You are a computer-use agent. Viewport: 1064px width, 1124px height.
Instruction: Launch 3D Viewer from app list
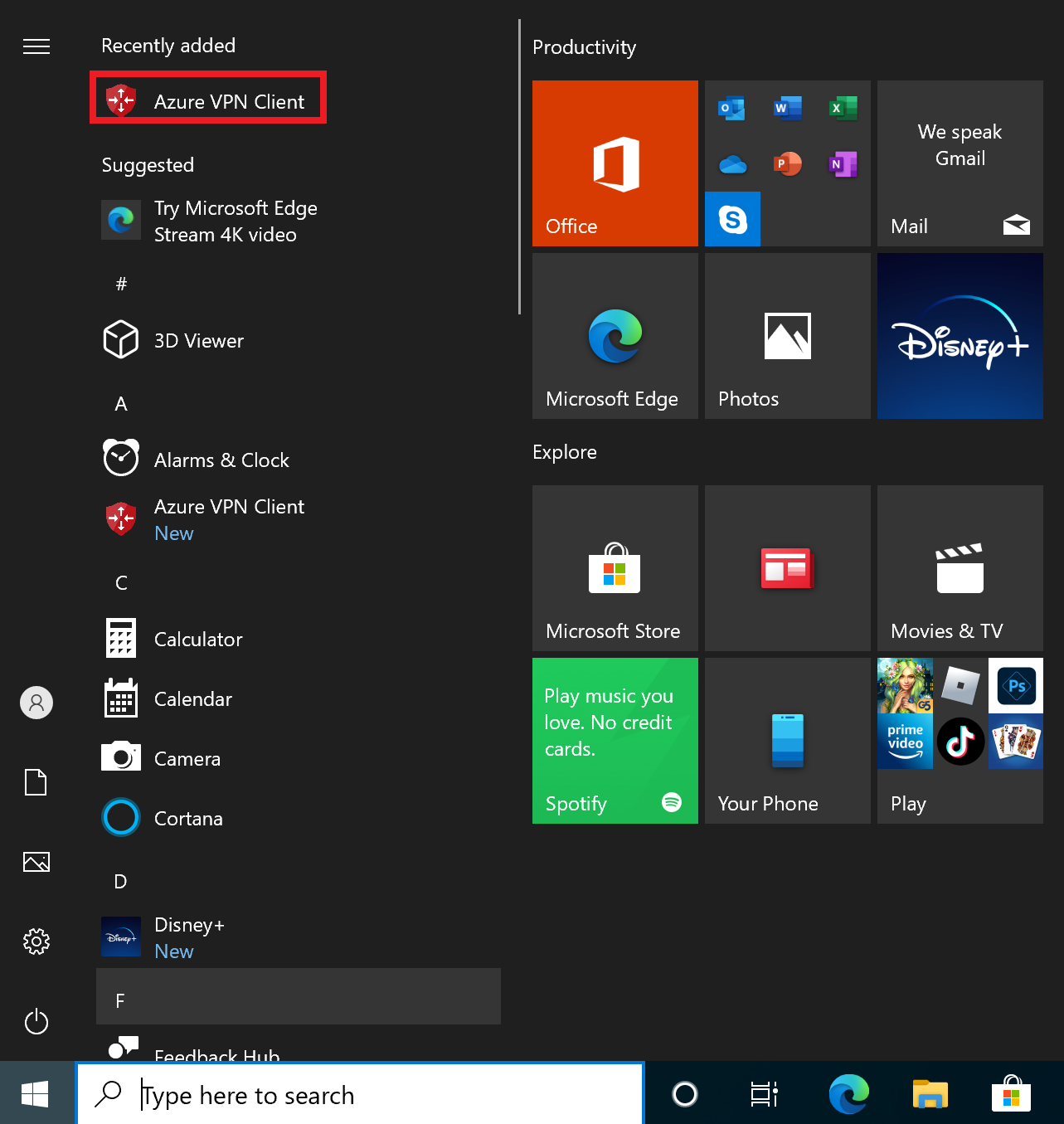coord(299,341)
